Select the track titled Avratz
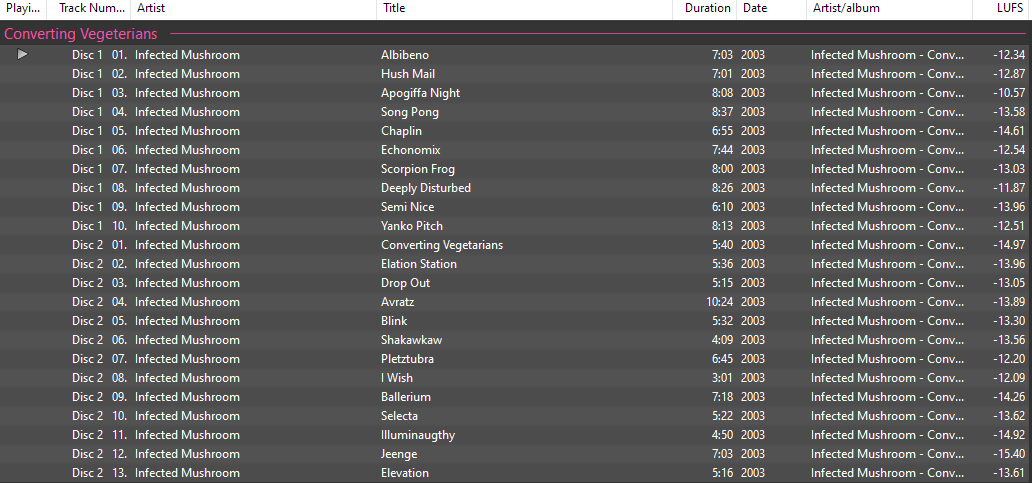Image resolution: width=1032 pixels, height=483 pixels. pyautogui.click(x=398, y=302)
